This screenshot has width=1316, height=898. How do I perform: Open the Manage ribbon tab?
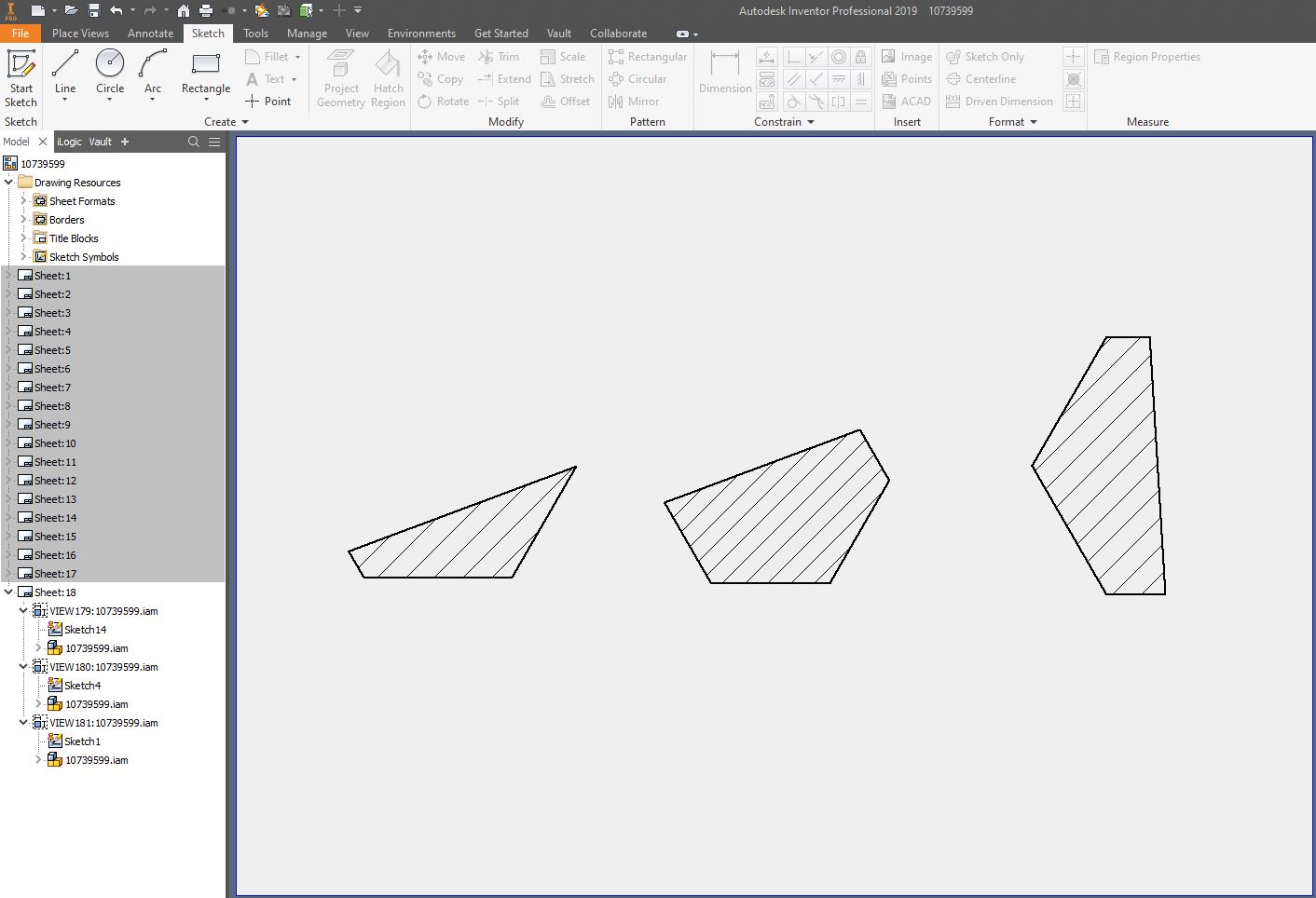point(307,33)
